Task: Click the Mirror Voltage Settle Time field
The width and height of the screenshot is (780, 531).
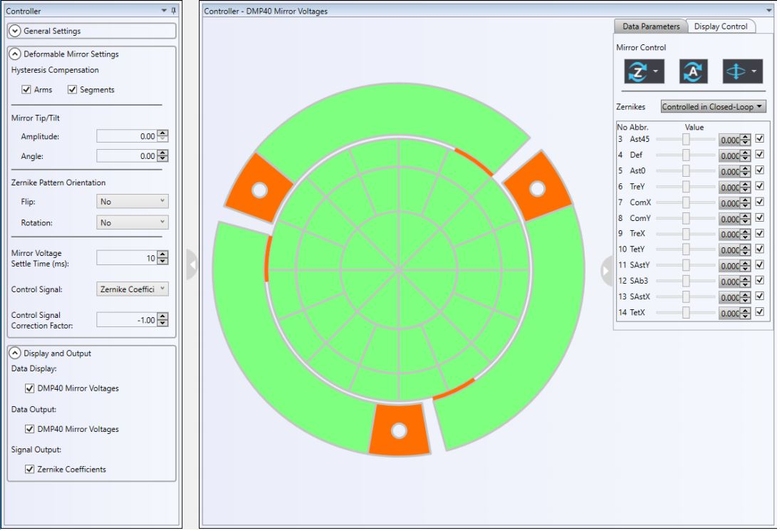Action: [127, 258]
